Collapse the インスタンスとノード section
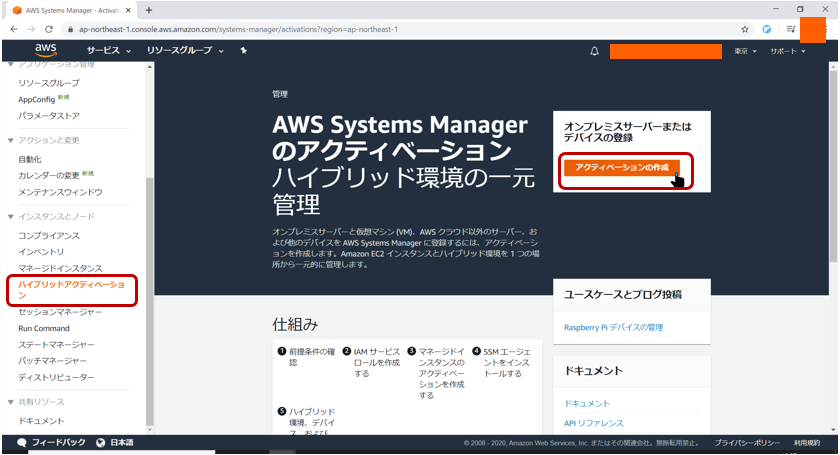Viewport: 840px width, 455px height. pos(11,217)
